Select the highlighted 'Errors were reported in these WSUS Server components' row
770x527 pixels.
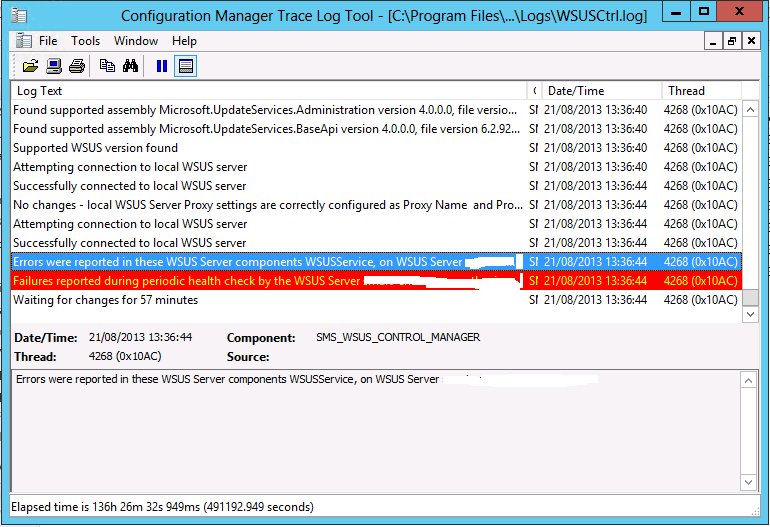point(376,262)
